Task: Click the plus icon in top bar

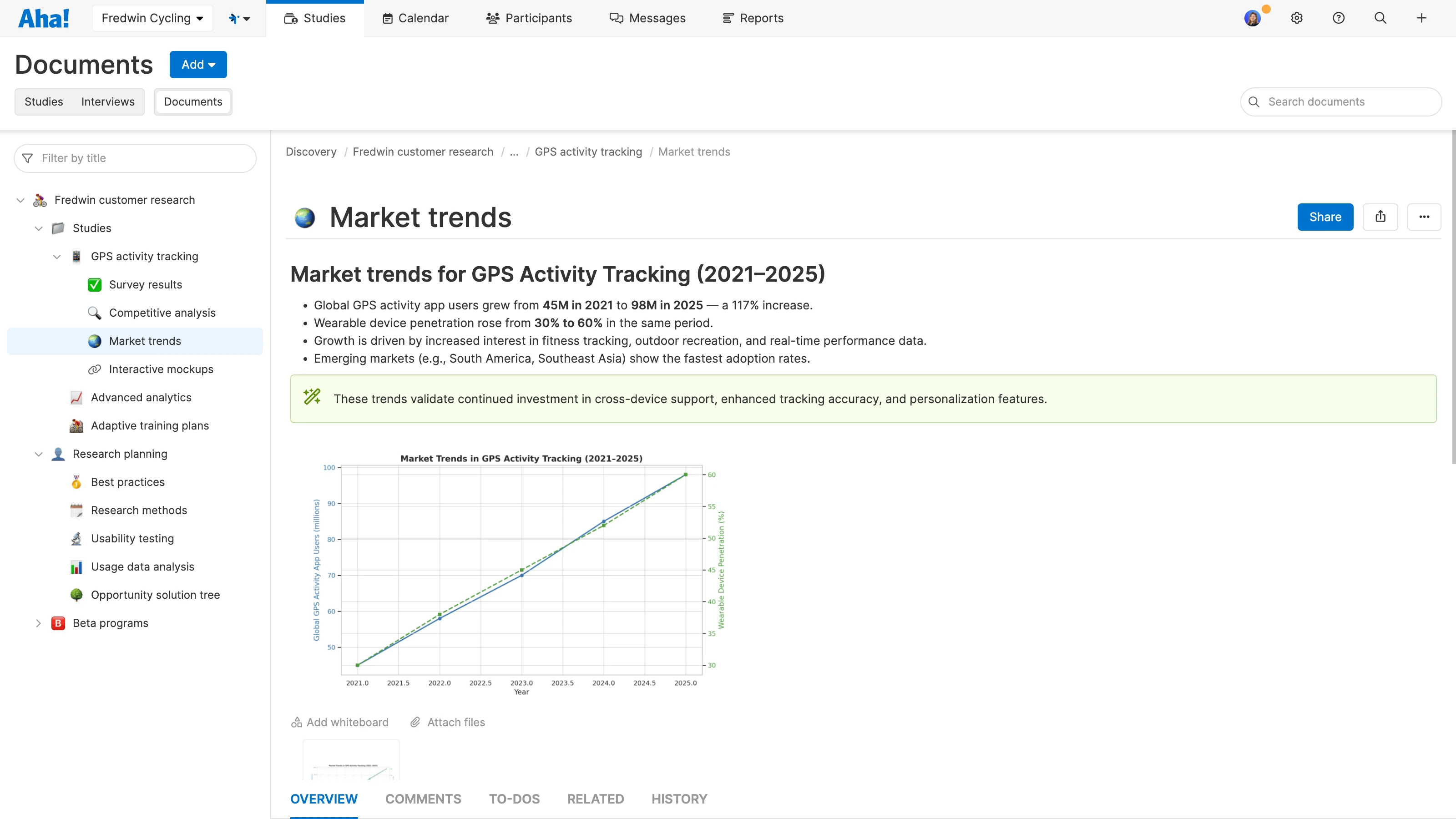Action: (x=1421, y=18)
